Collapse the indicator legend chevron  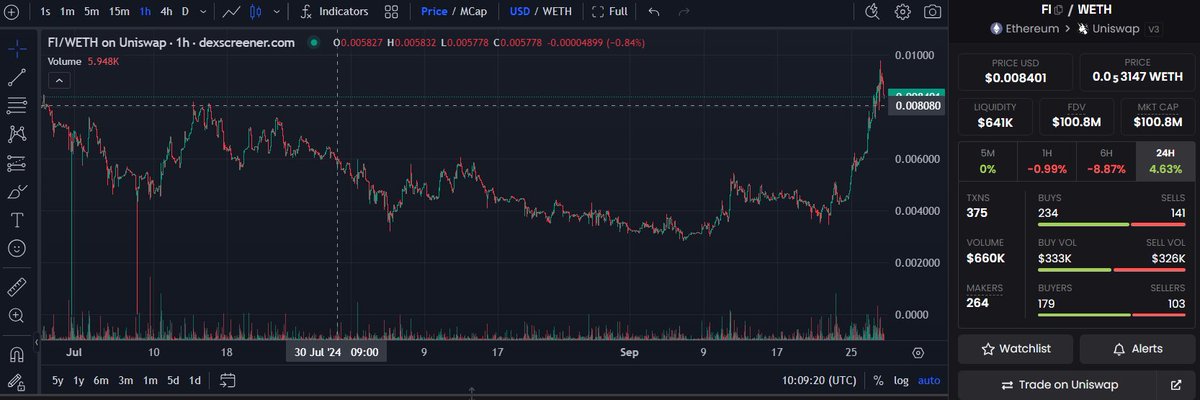point(58,80)
